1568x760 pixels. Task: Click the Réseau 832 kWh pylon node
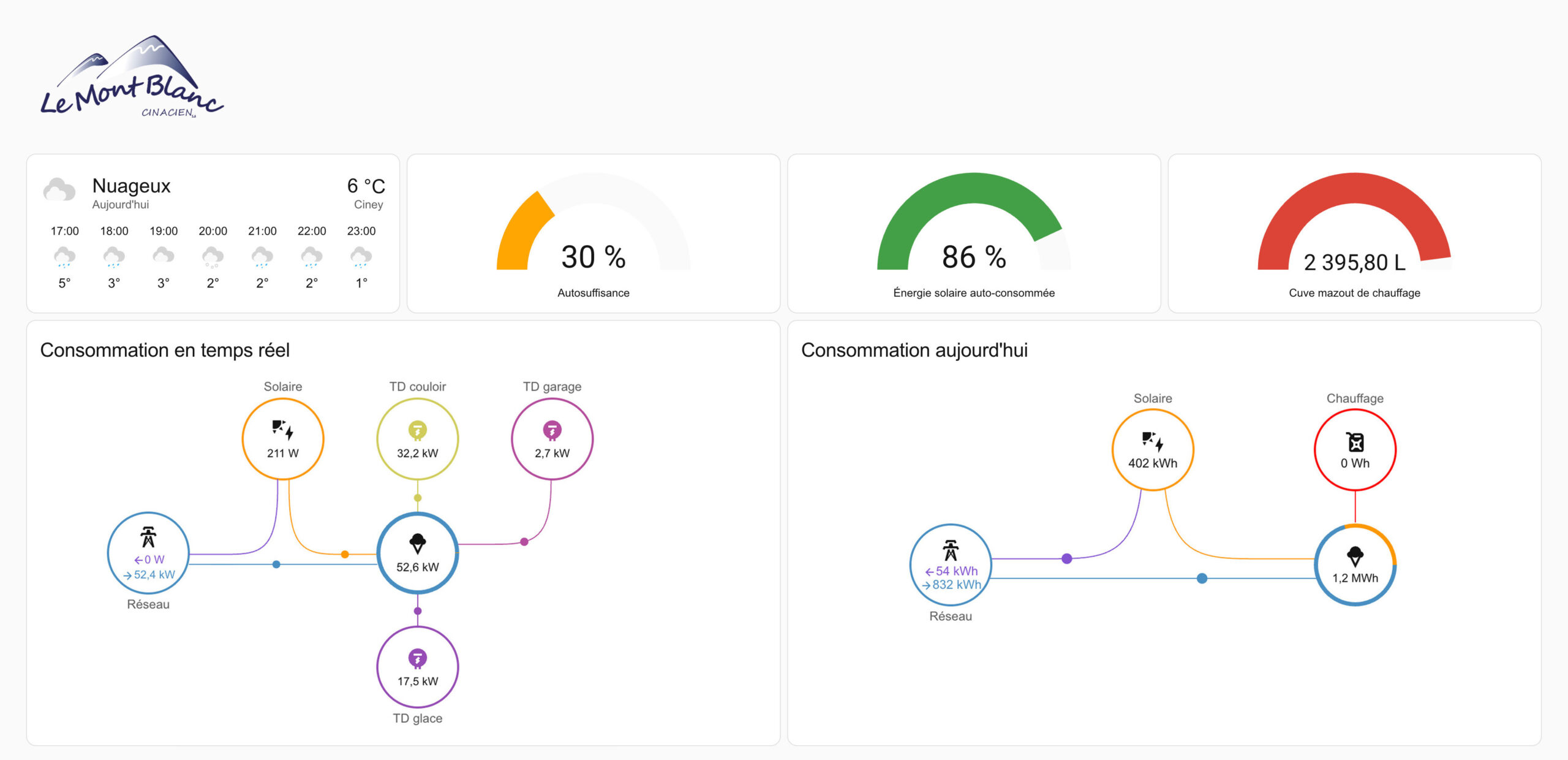point(950,551)
